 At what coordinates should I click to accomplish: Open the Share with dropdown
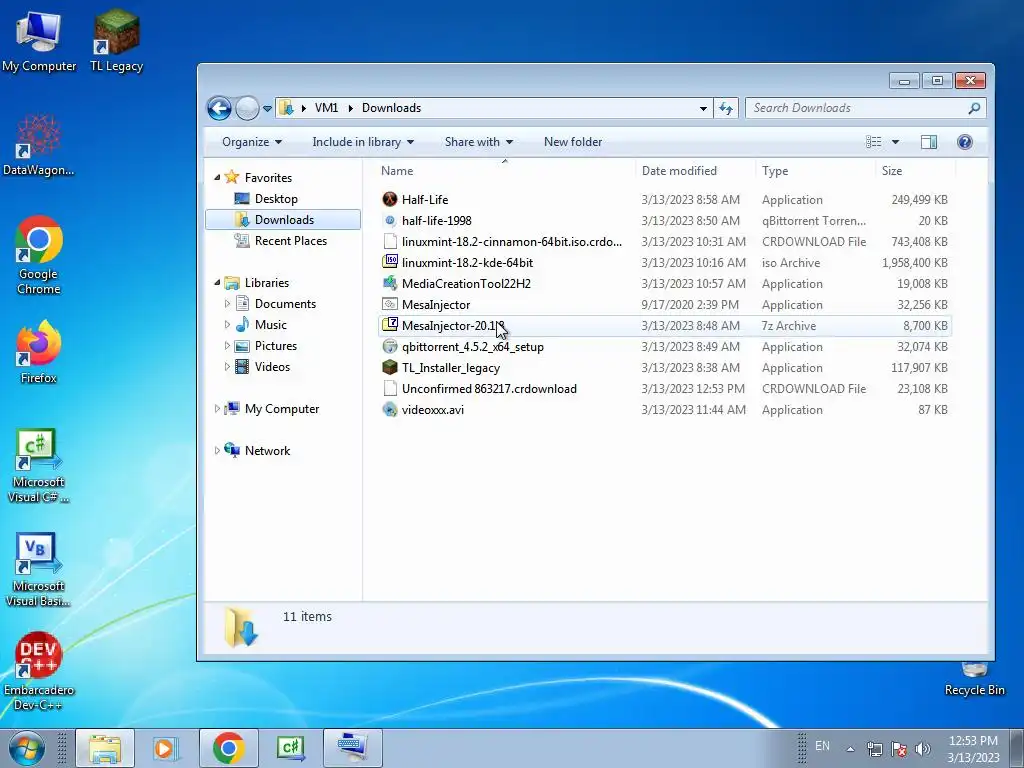click(x=479, y=142)
